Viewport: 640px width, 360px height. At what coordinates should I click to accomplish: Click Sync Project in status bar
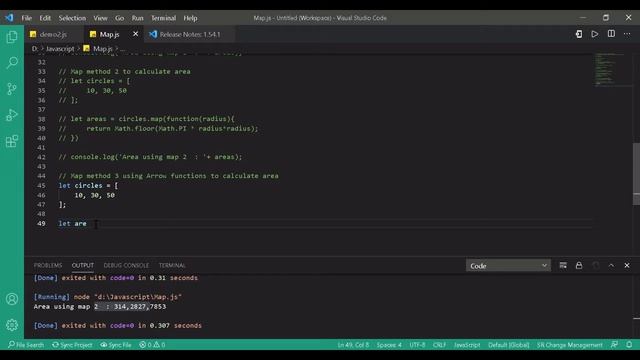pos(72,345)
